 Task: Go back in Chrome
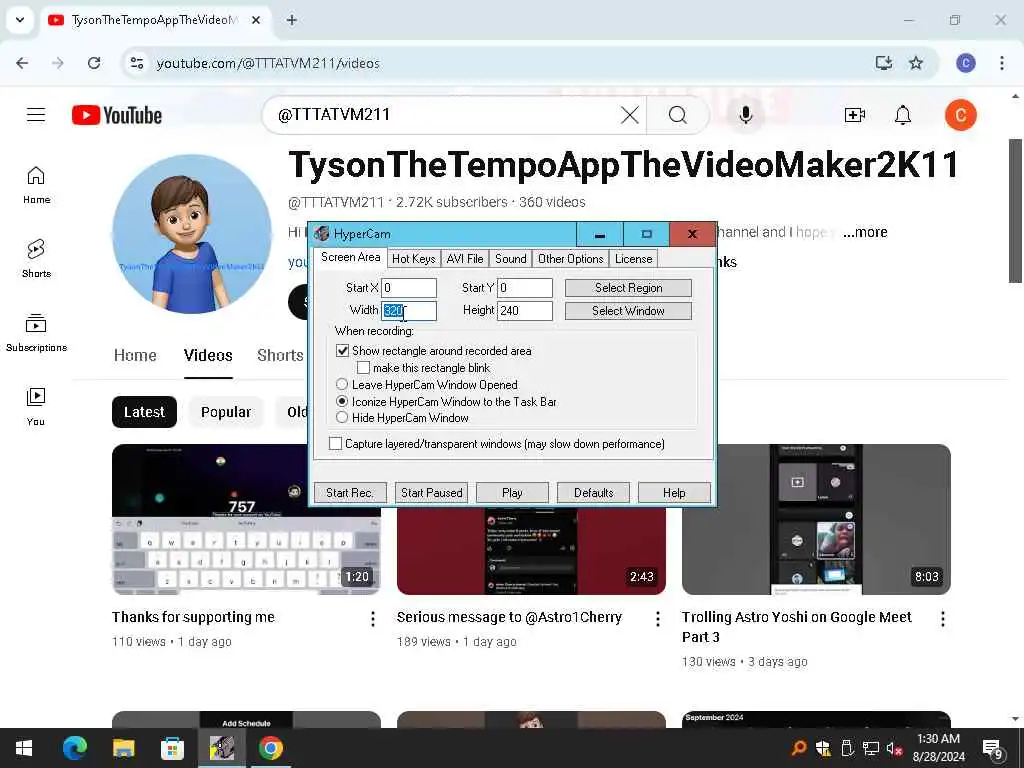pyautogui.click(x=22, y=63)
